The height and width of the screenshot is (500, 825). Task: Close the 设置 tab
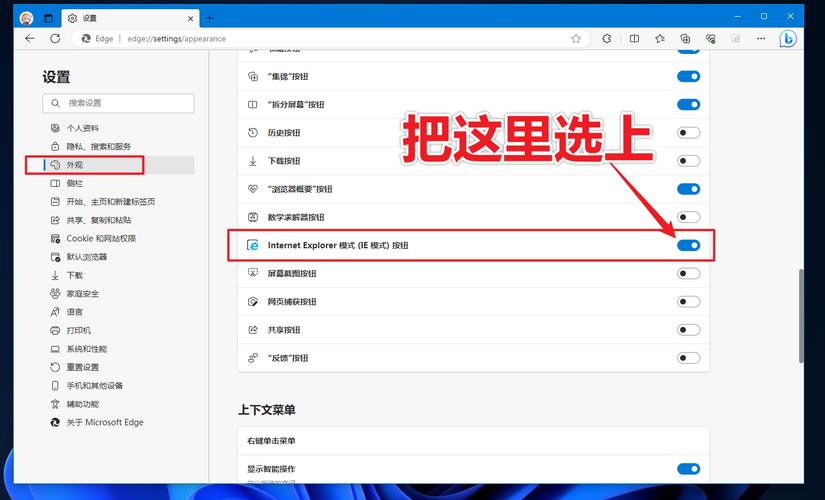tap(190, 18)
